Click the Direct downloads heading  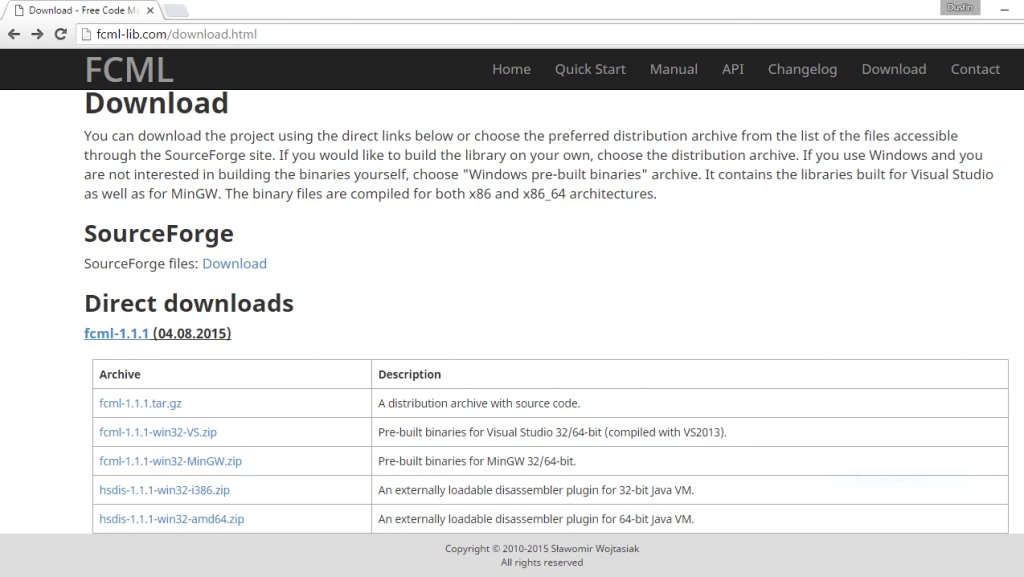coord(189,304)
